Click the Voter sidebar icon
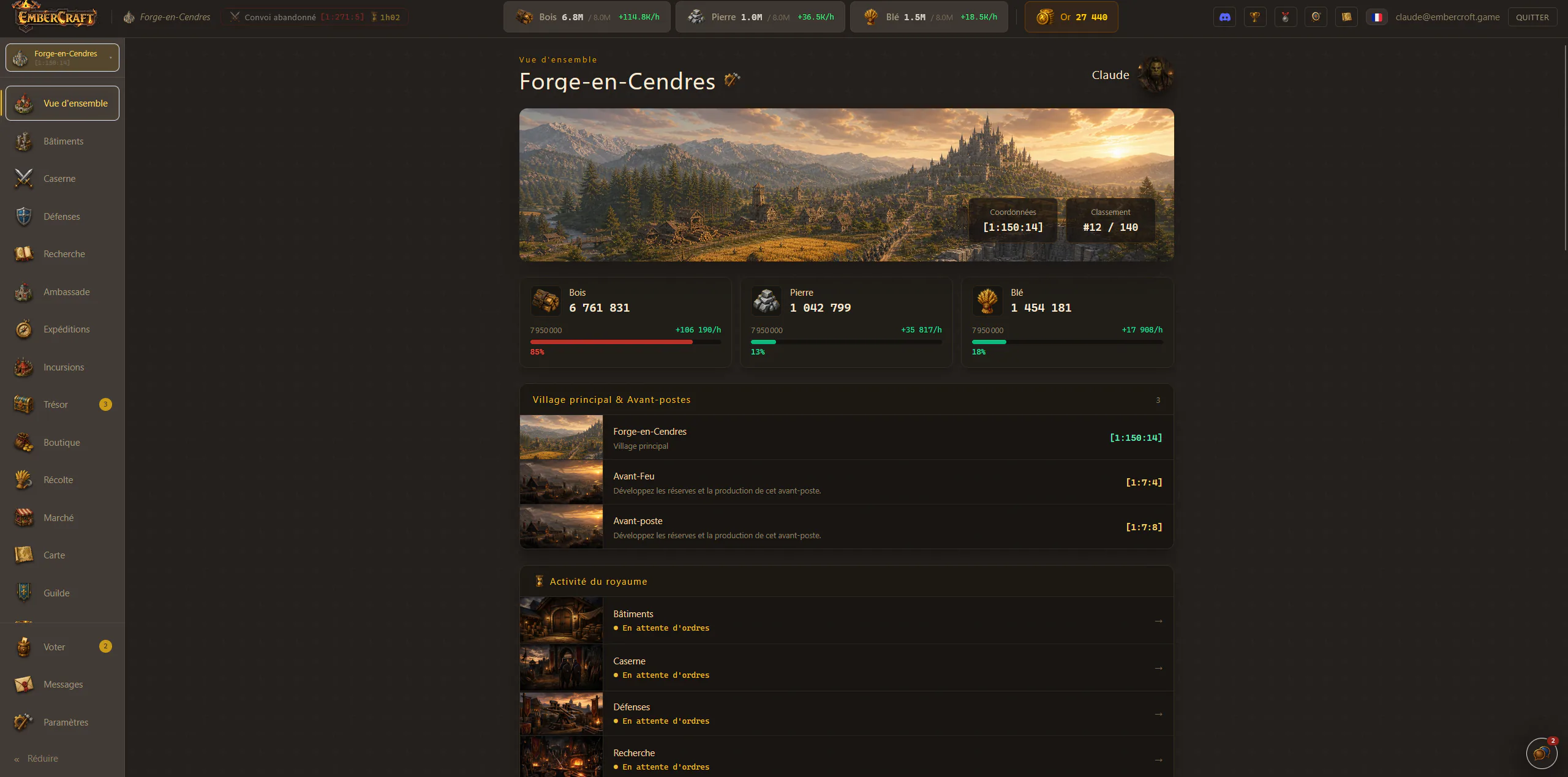 [x=24, y=647]
